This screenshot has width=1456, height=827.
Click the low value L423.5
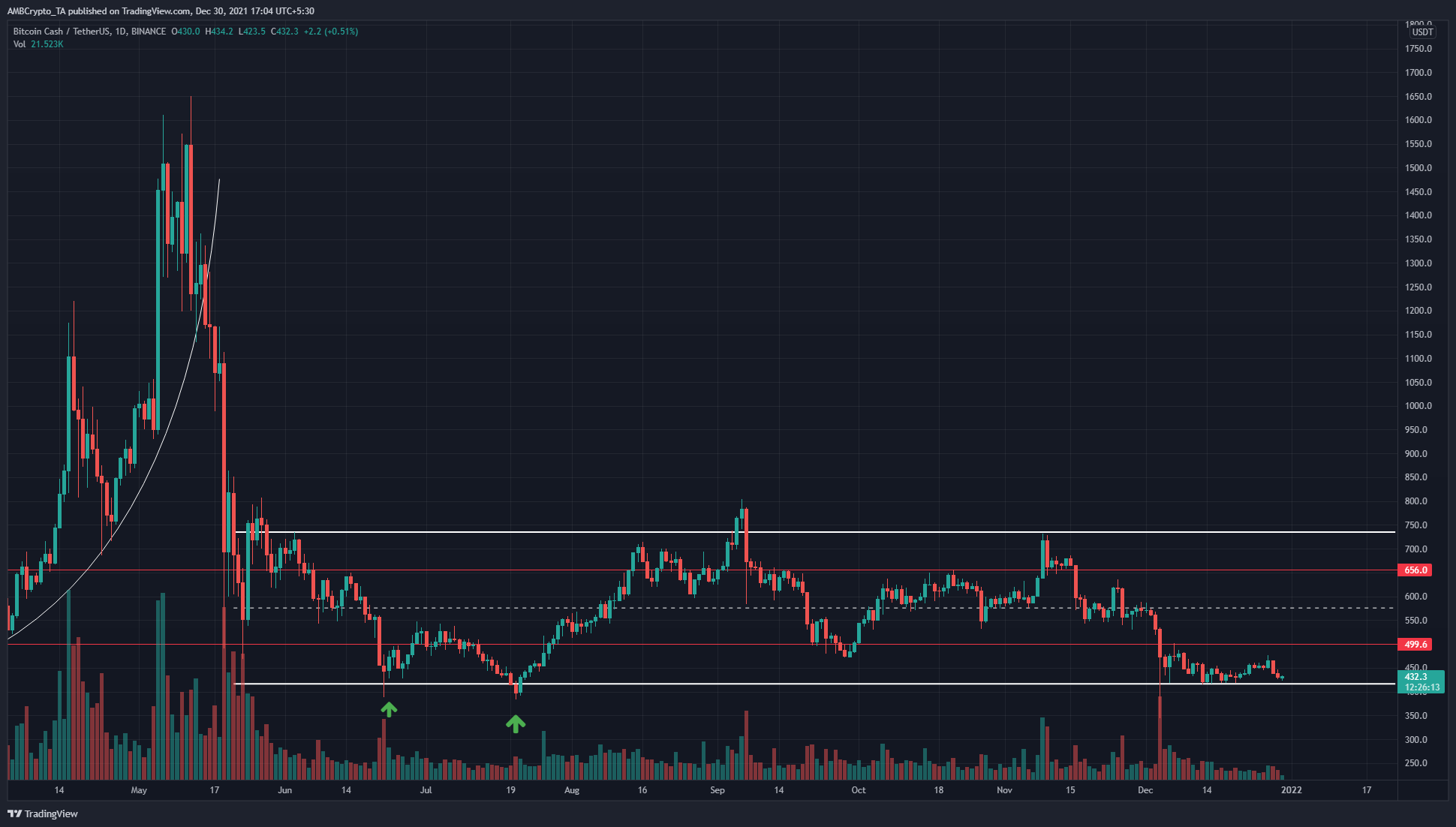click(252, 32)
